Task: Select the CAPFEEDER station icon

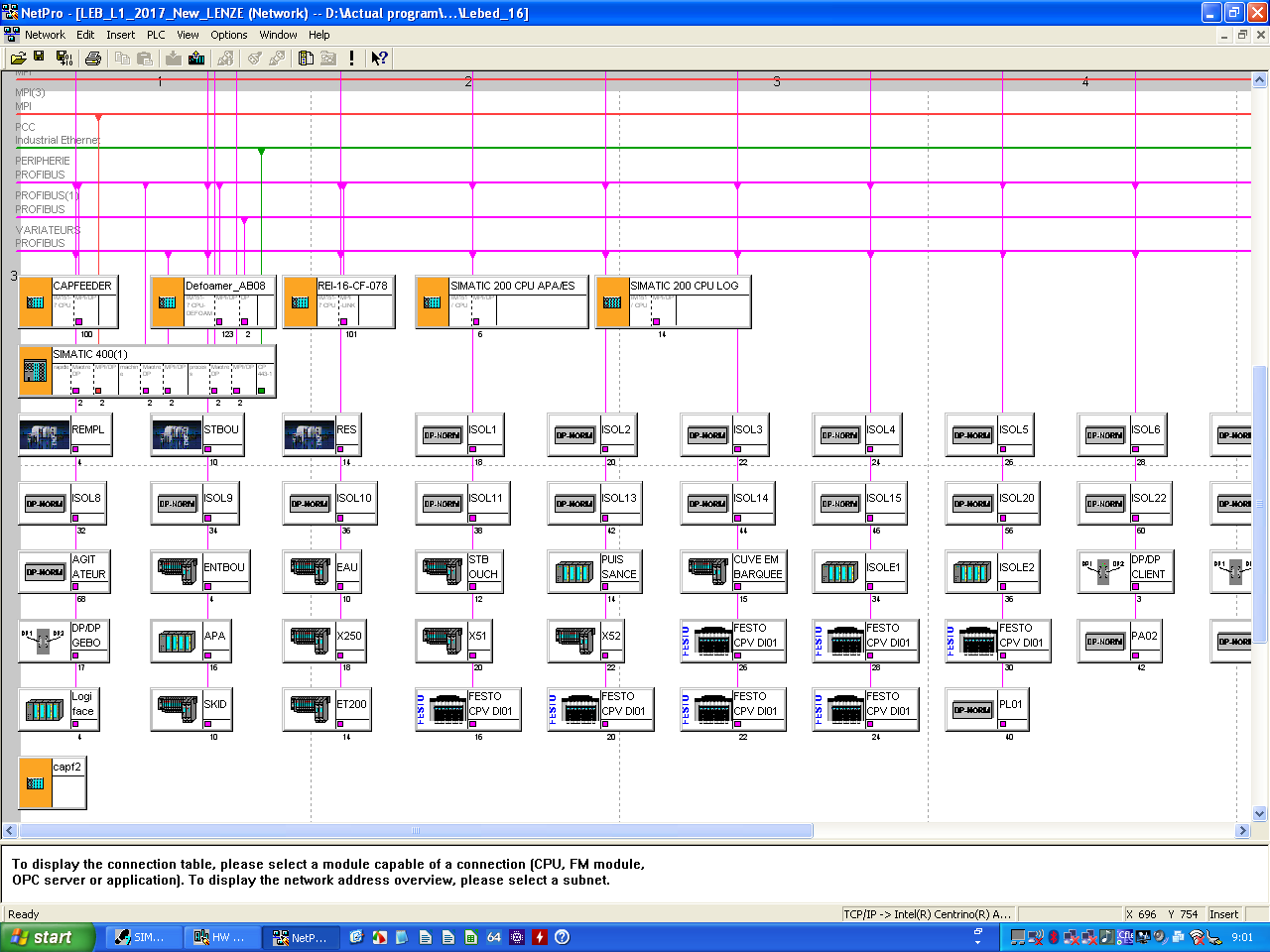Action: point(36,302)
